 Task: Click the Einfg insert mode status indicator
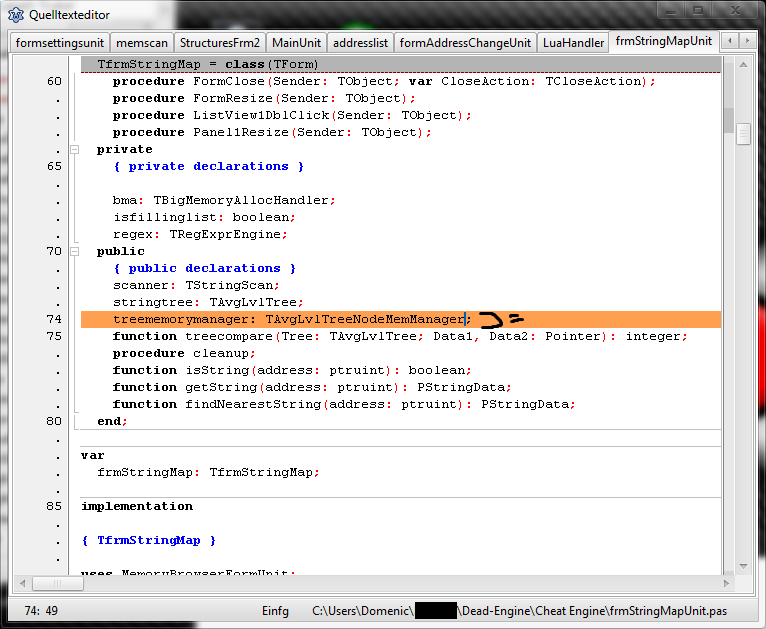point(275,609)
